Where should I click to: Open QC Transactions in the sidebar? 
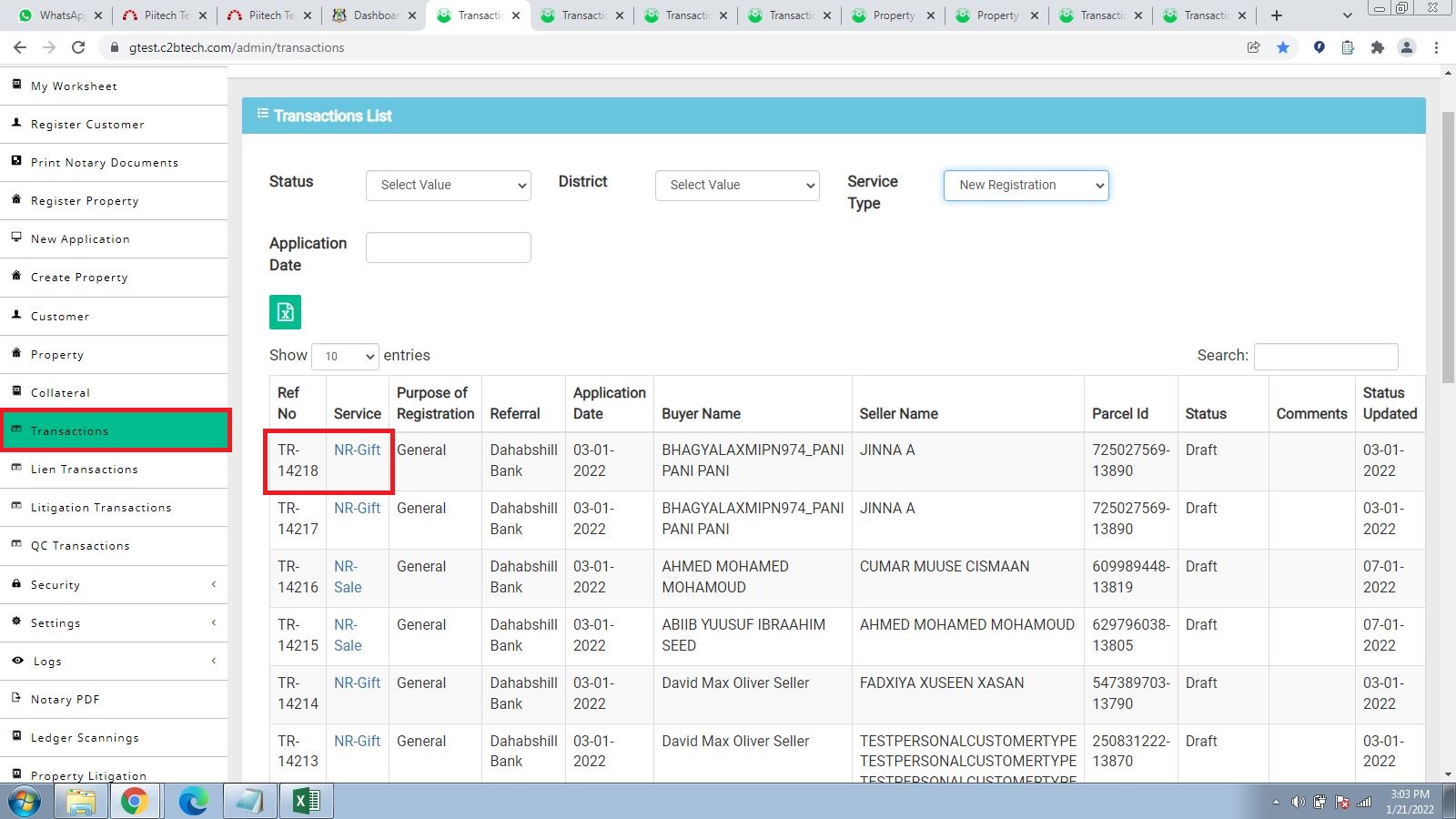coord(114,545)
